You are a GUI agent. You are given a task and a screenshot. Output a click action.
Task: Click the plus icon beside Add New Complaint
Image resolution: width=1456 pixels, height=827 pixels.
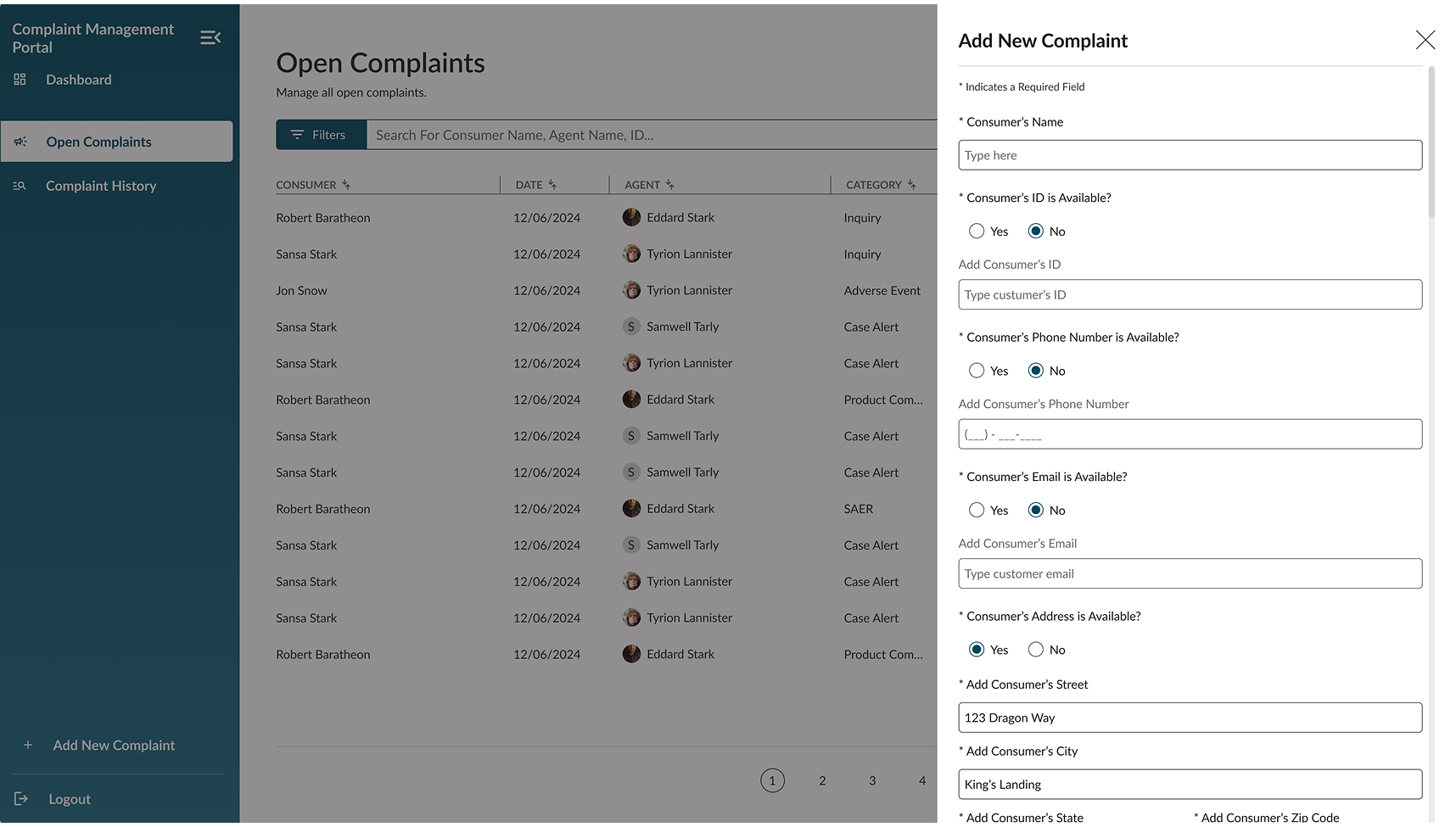(28, 745)
